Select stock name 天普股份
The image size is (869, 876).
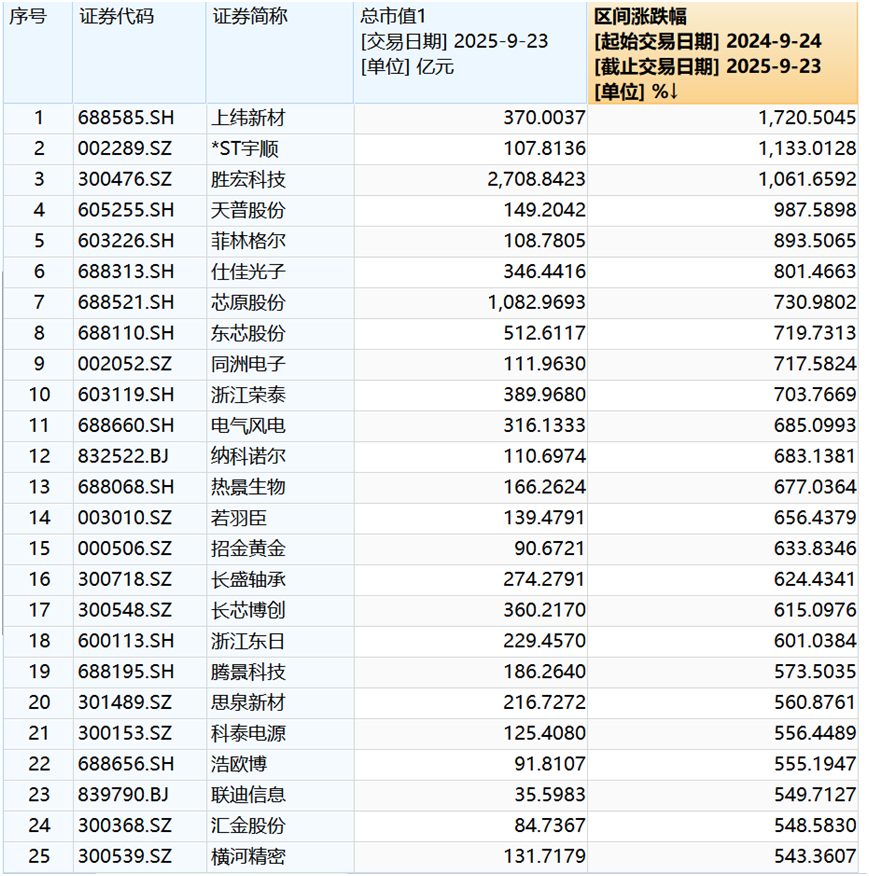(x=248, y=210)
